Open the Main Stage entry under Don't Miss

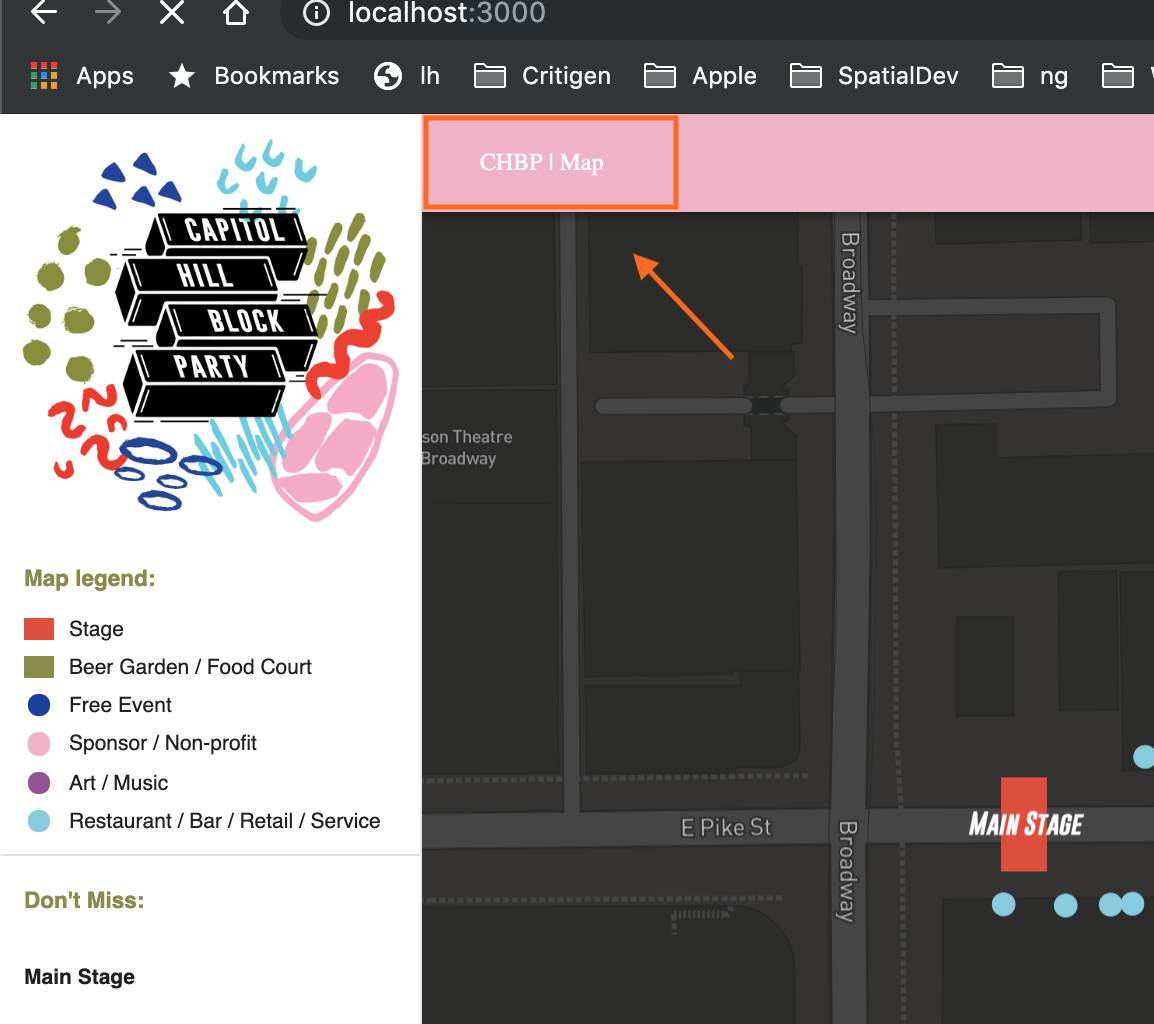pos(79,977)
